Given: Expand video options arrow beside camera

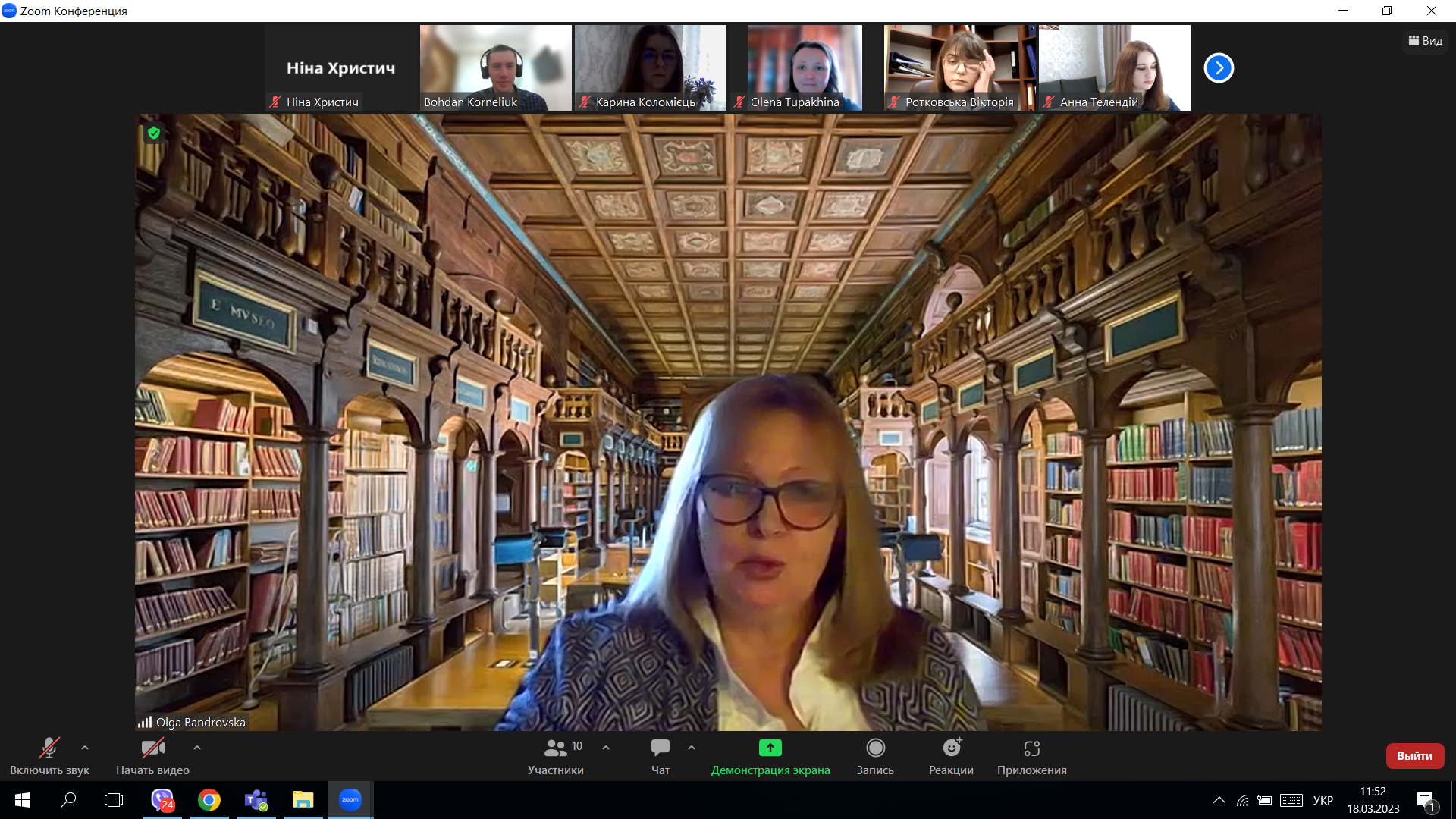Looking at the screenshot, I should click(x=197, y=748).
